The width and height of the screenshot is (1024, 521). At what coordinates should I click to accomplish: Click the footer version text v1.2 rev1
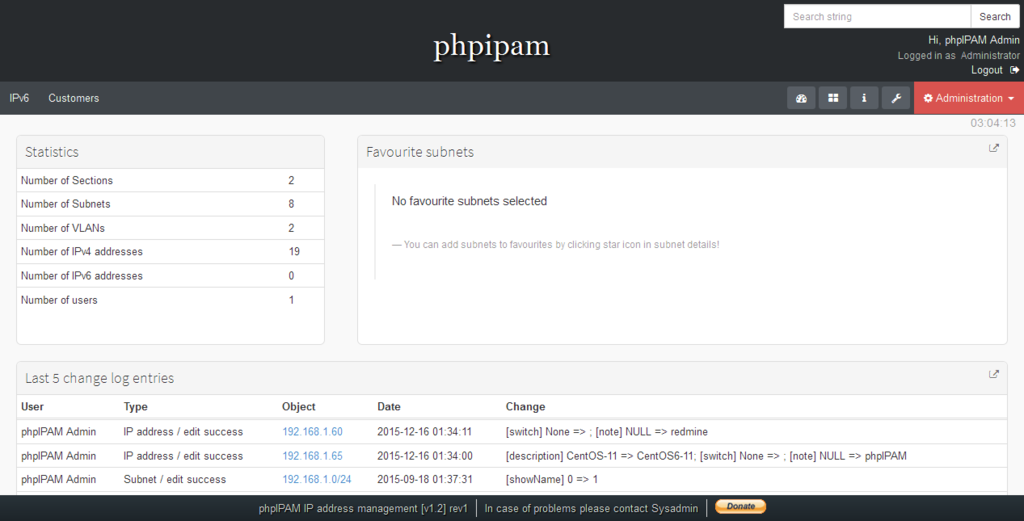tap(363, 508)
